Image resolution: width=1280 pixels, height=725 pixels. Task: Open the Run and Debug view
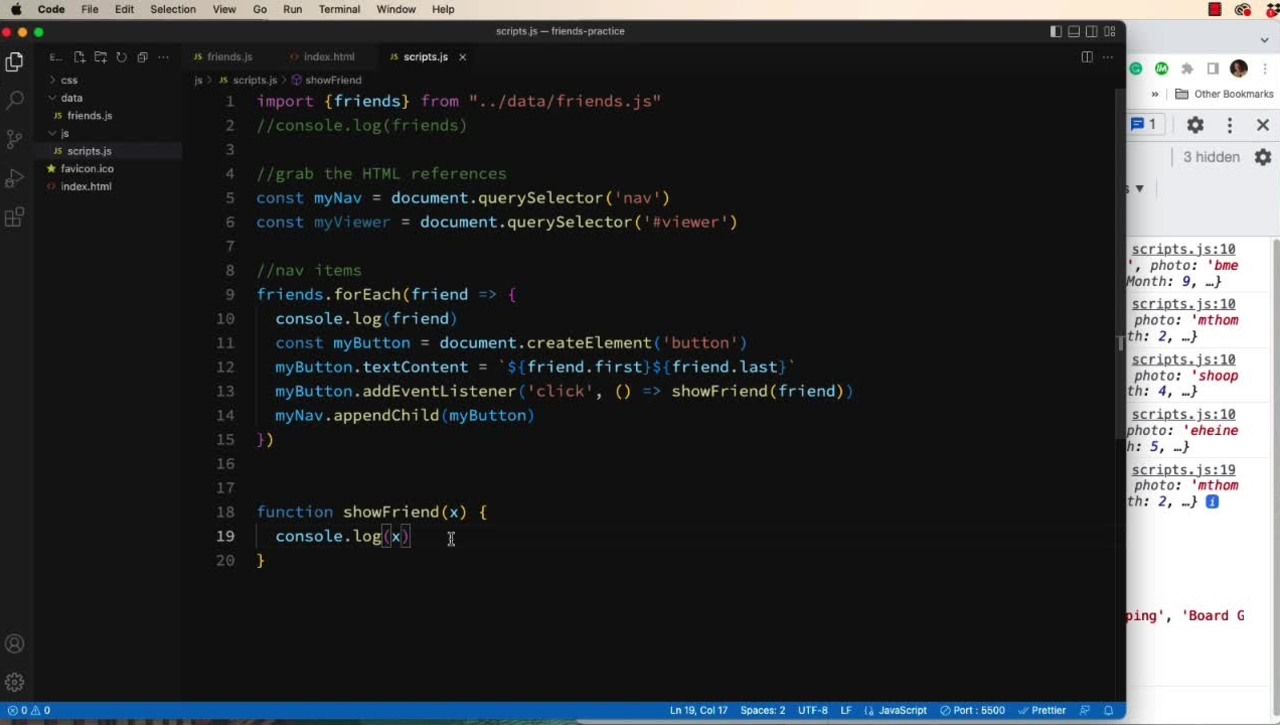[15, 179]
